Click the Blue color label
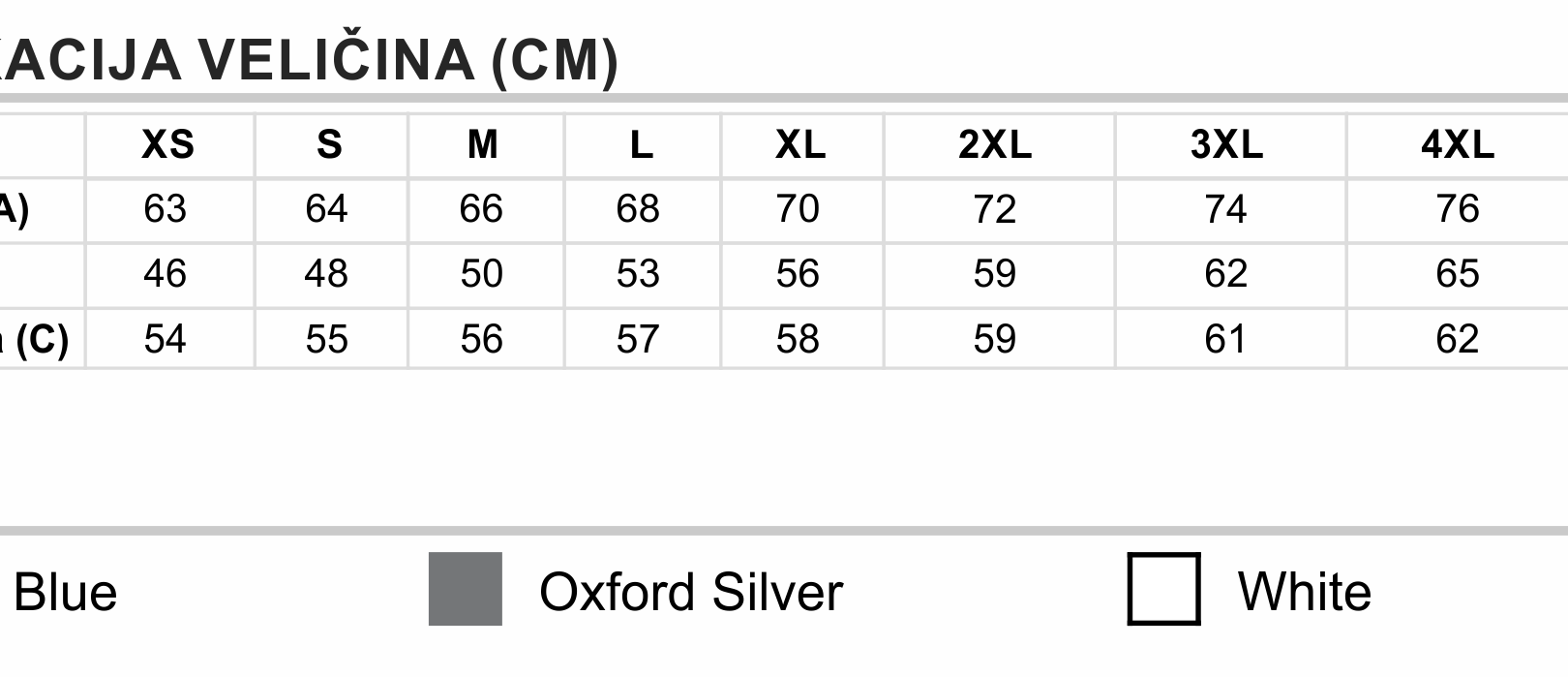The width and height of the screenshot is (1568, 677). coord(64,592)
